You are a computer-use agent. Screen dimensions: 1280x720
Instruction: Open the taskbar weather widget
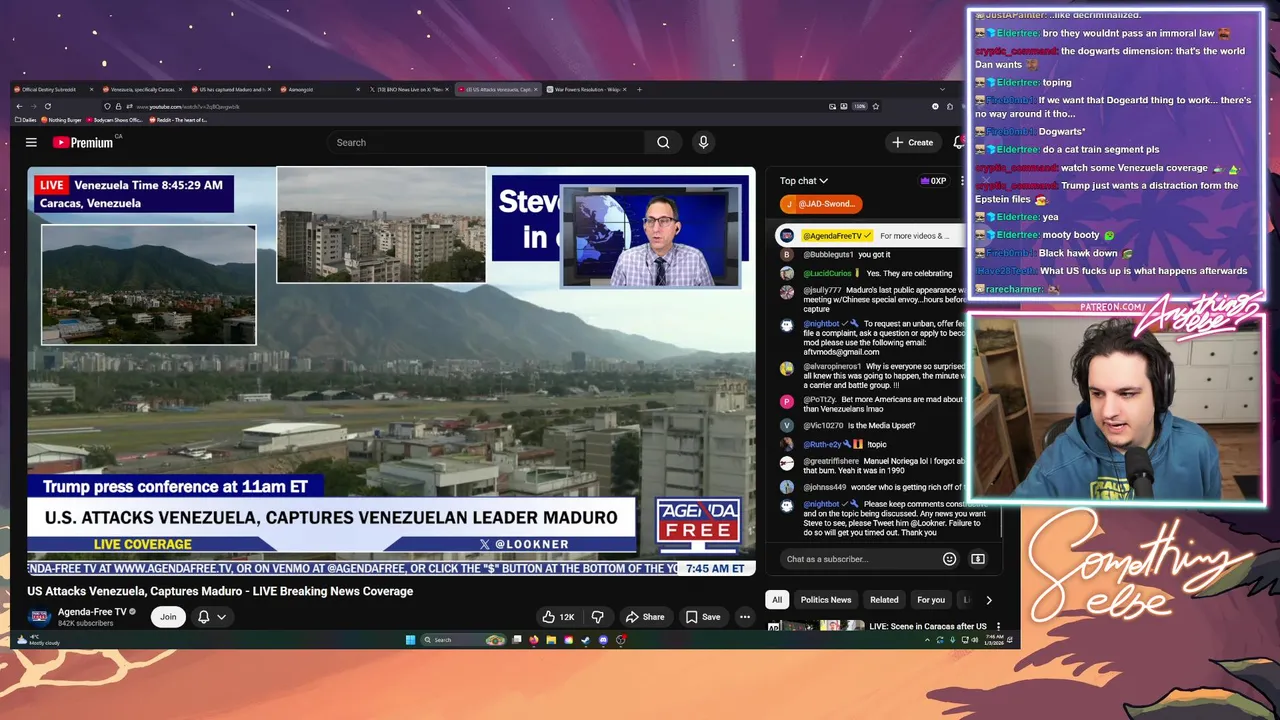(x=40, y=640)
